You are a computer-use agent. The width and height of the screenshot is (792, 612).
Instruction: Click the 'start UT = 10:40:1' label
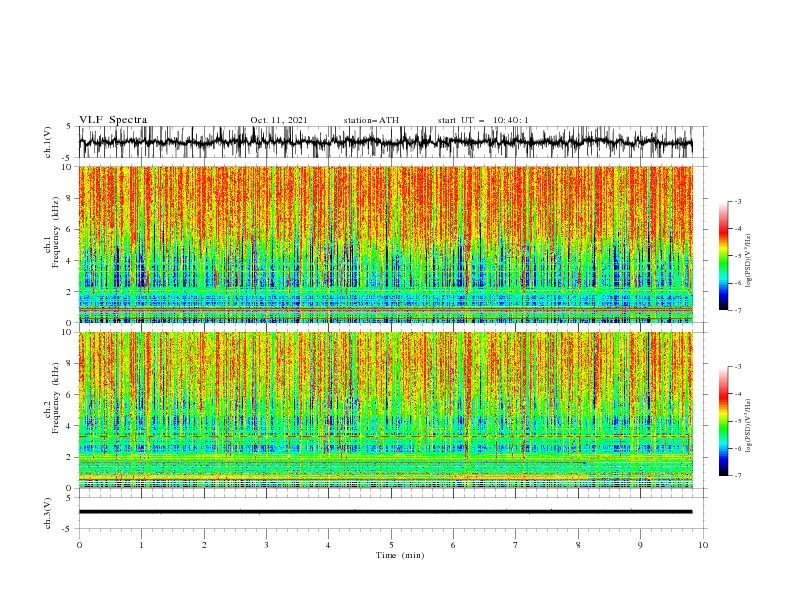[483, 120]
